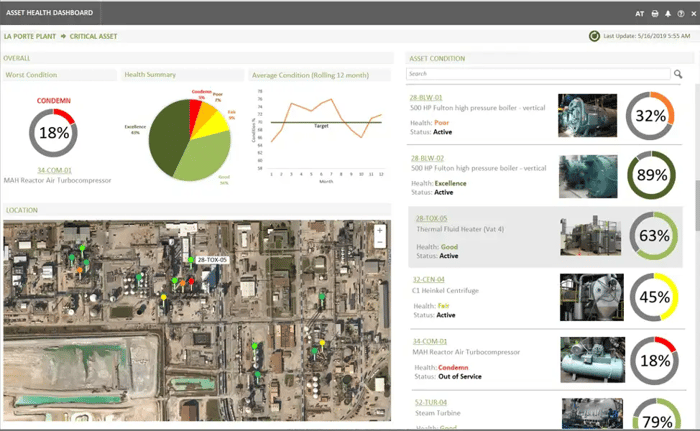View 28-BLW-01 boiler thumbnail image
The height and width of the screenshot is (431, 700).
[587, 115]
